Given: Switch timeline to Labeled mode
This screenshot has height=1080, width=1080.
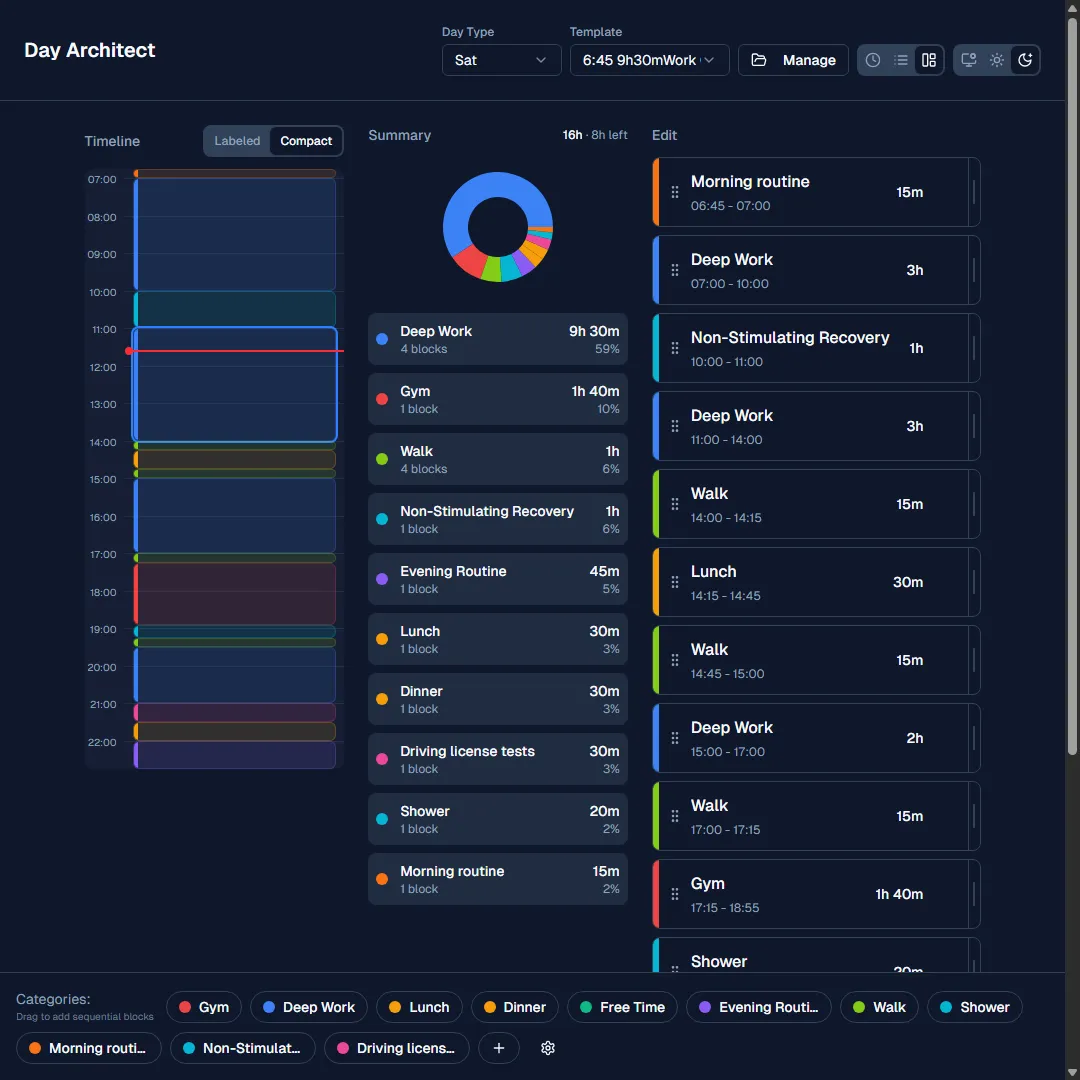Looking at the screenshot, I should [x=237, y=141].
